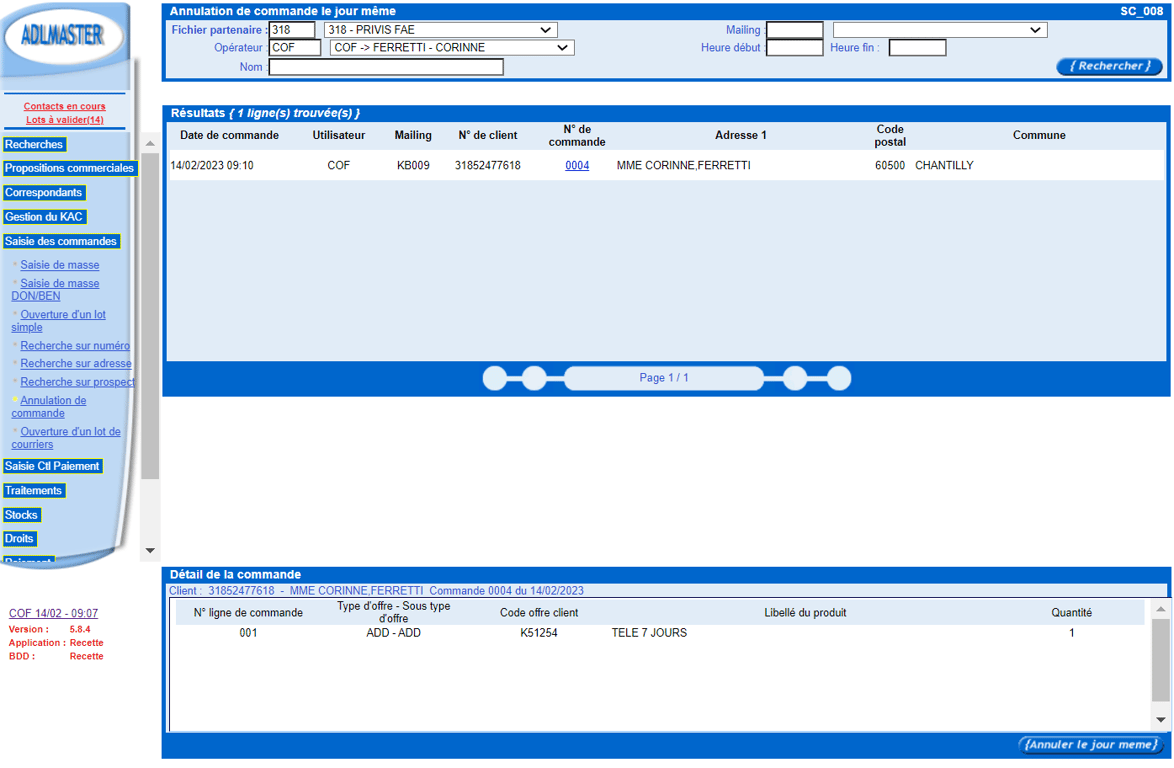Click the Heure début input field
Viewport: 1174px width, 768px height.
point(795,48)
